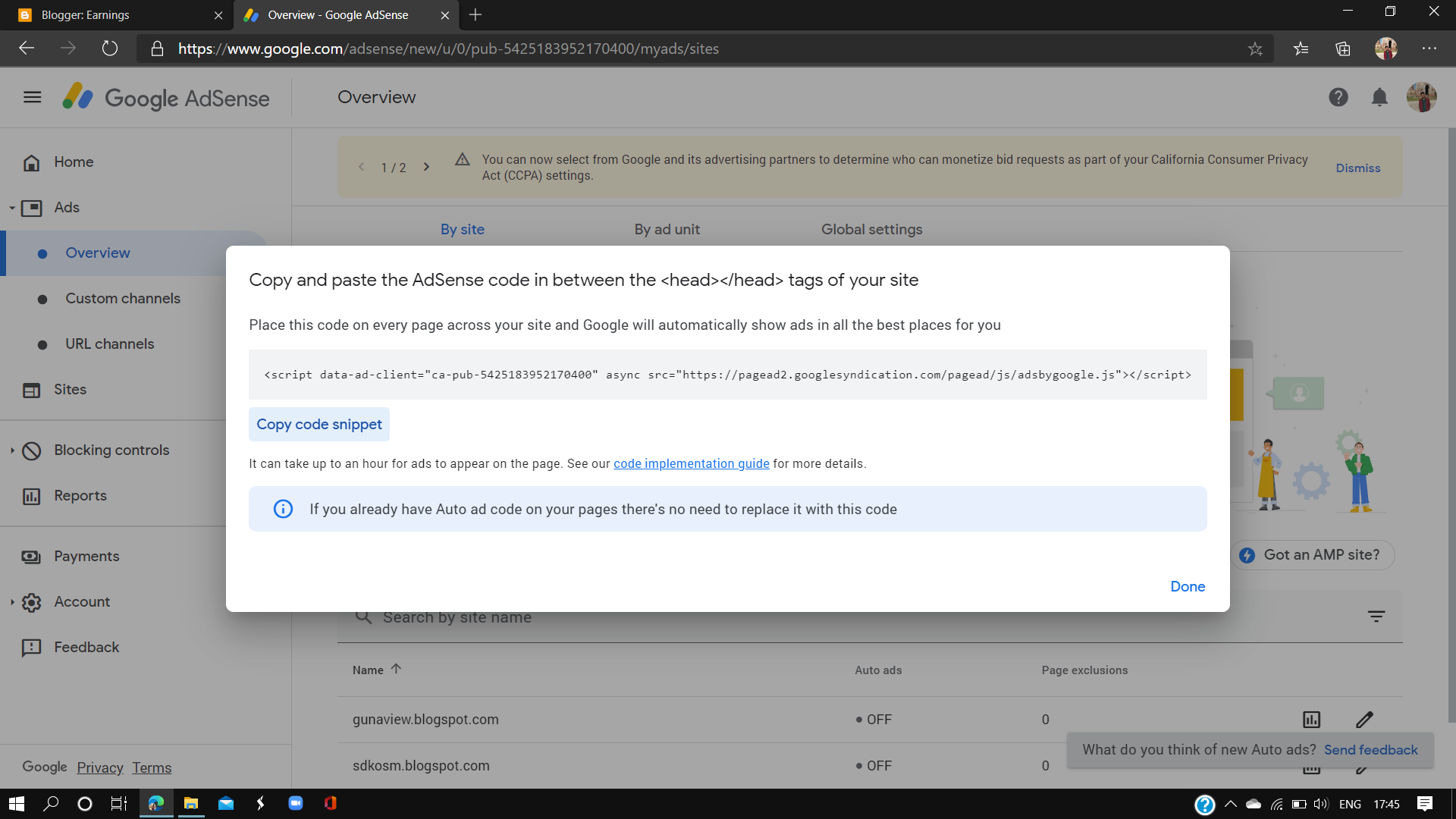The width and height of the screenshot is (1456, 819).
Task: Switch to the By ad unit tab
Action: 667,229
